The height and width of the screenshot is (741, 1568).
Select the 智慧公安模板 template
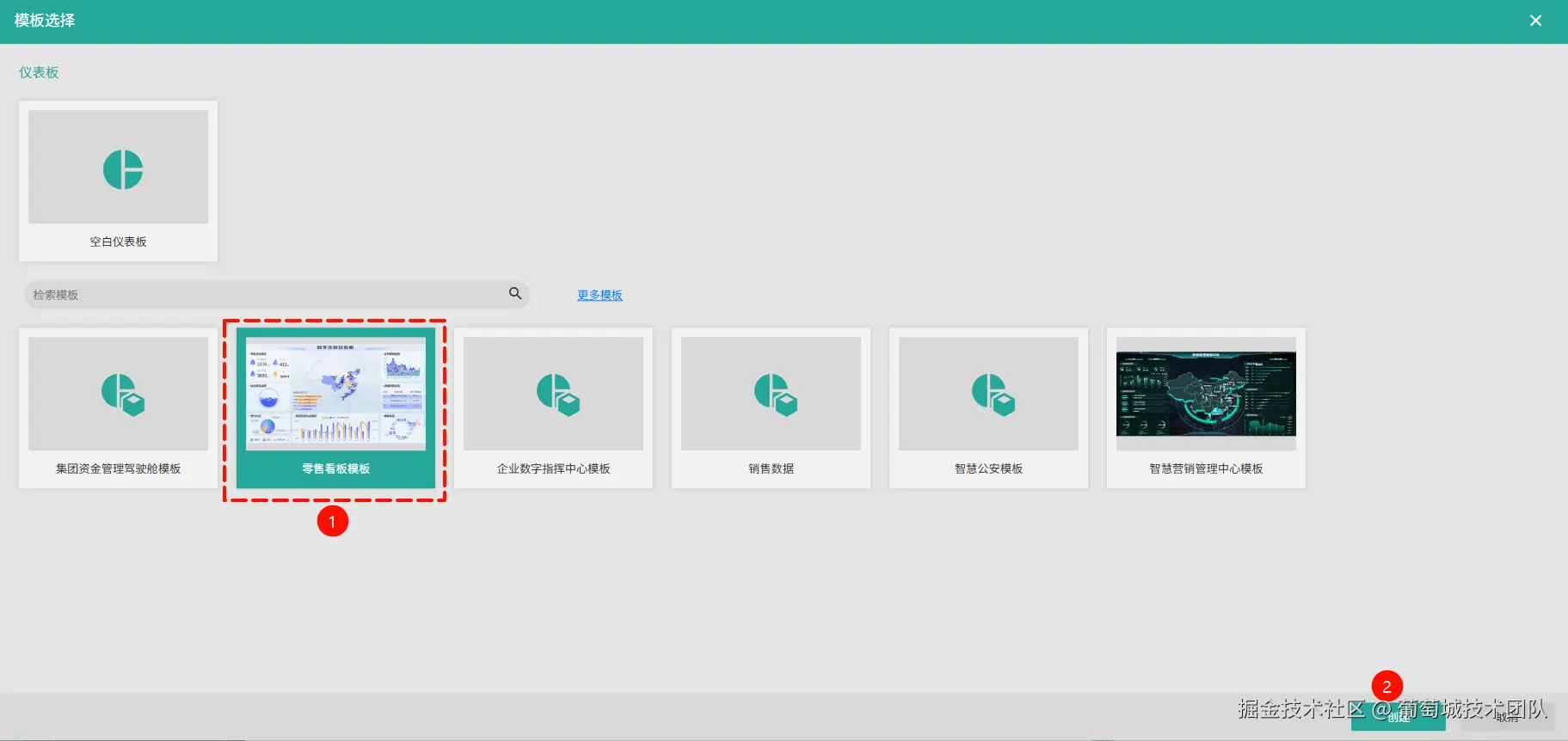[x=988, y=408]
